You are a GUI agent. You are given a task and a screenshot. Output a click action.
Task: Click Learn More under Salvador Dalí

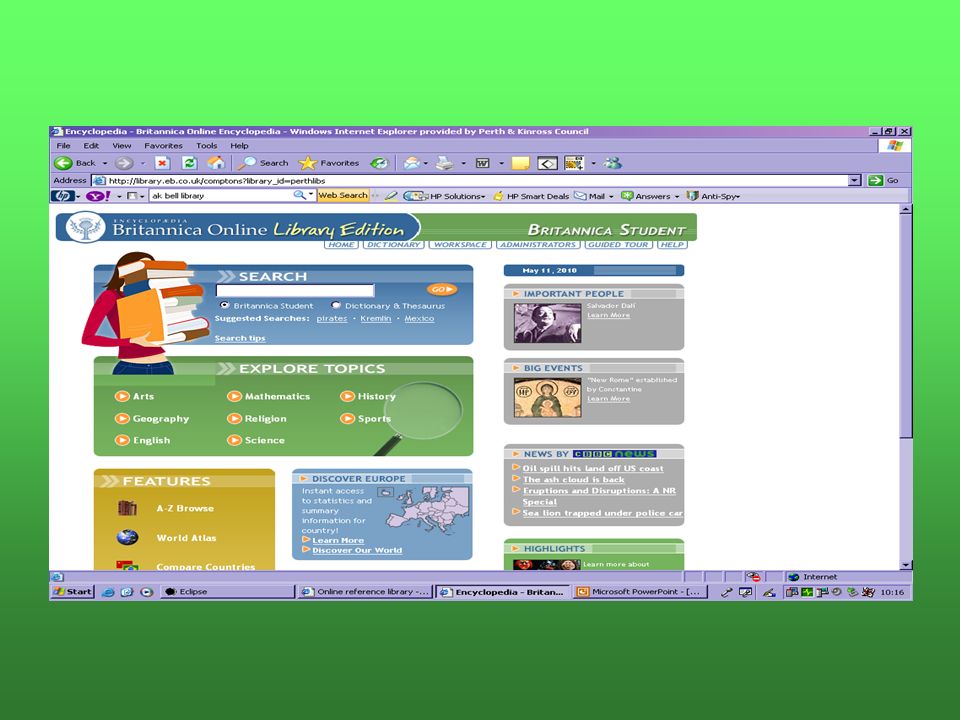[608, 315]
